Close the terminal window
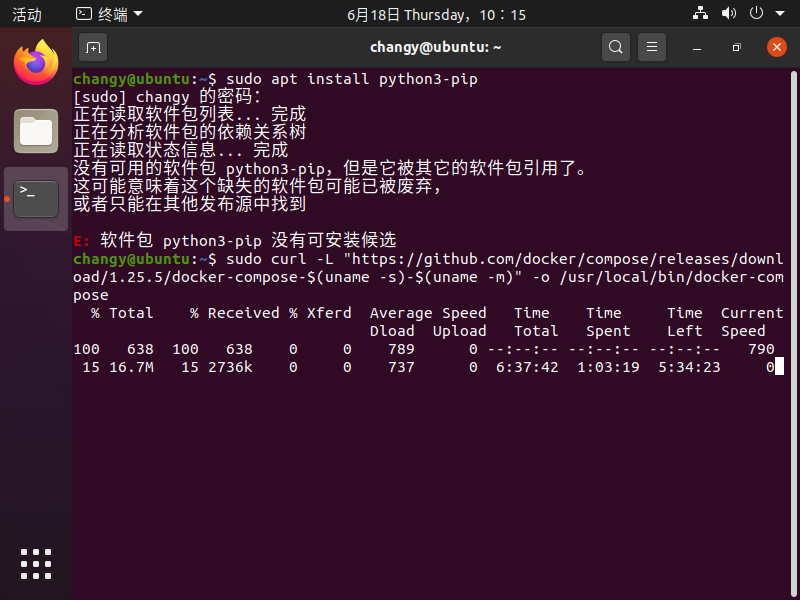800x600 pixels. coord(777,47)
